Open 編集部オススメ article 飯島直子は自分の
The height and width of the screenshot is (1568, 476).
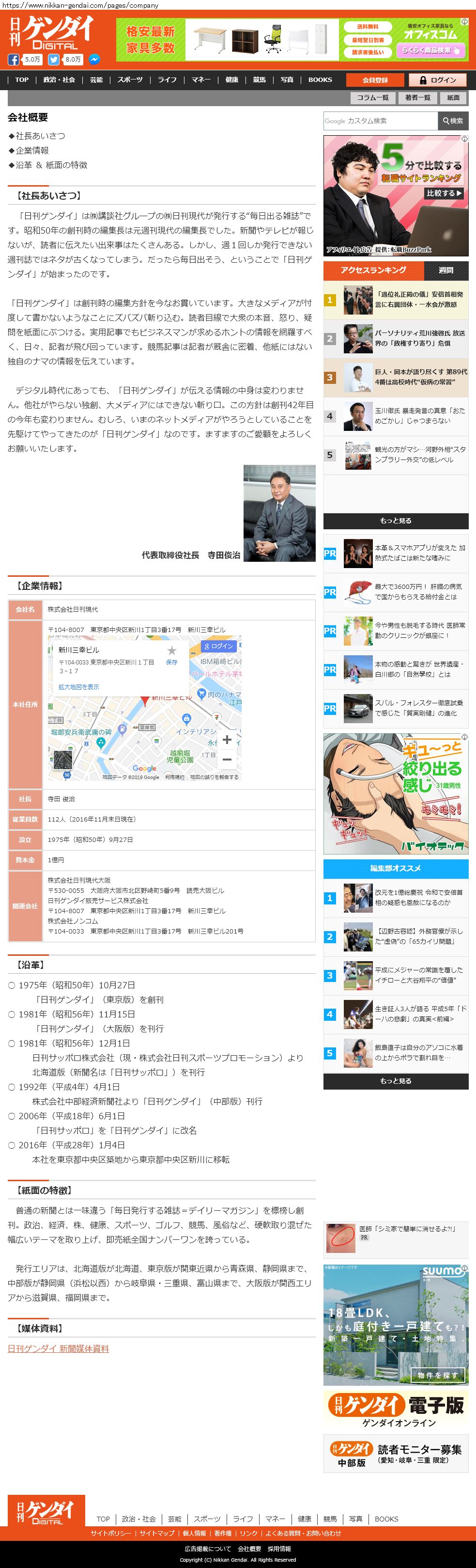click(396, 1053)
